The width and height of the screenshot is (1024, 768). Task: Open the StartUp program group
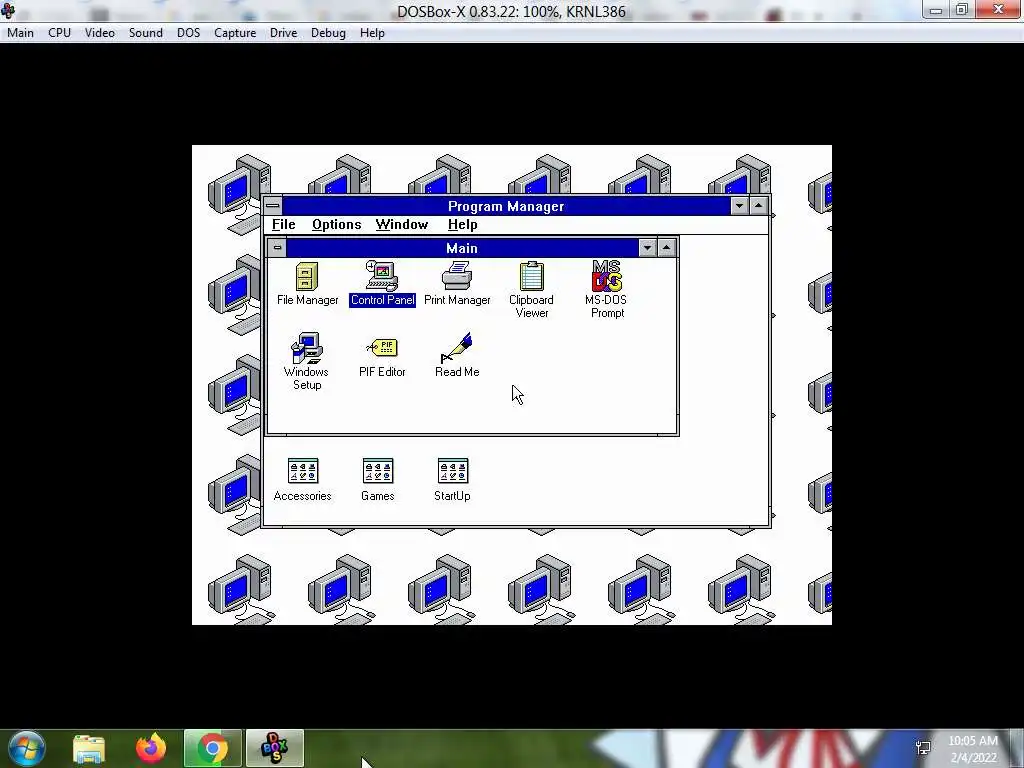tap(452, 479)
